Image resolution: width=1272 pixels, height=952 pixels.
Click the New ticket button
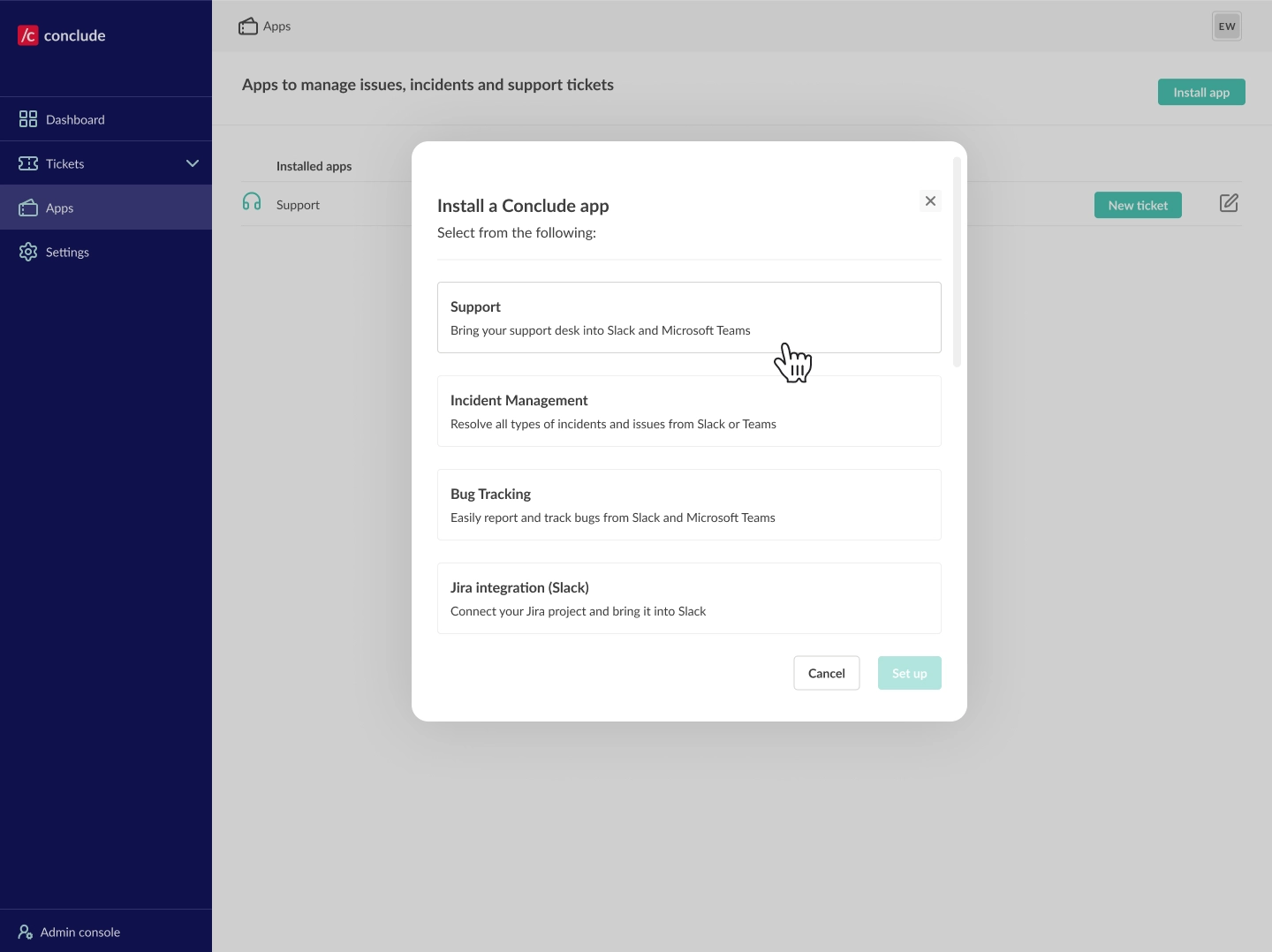click(1138, 205)
